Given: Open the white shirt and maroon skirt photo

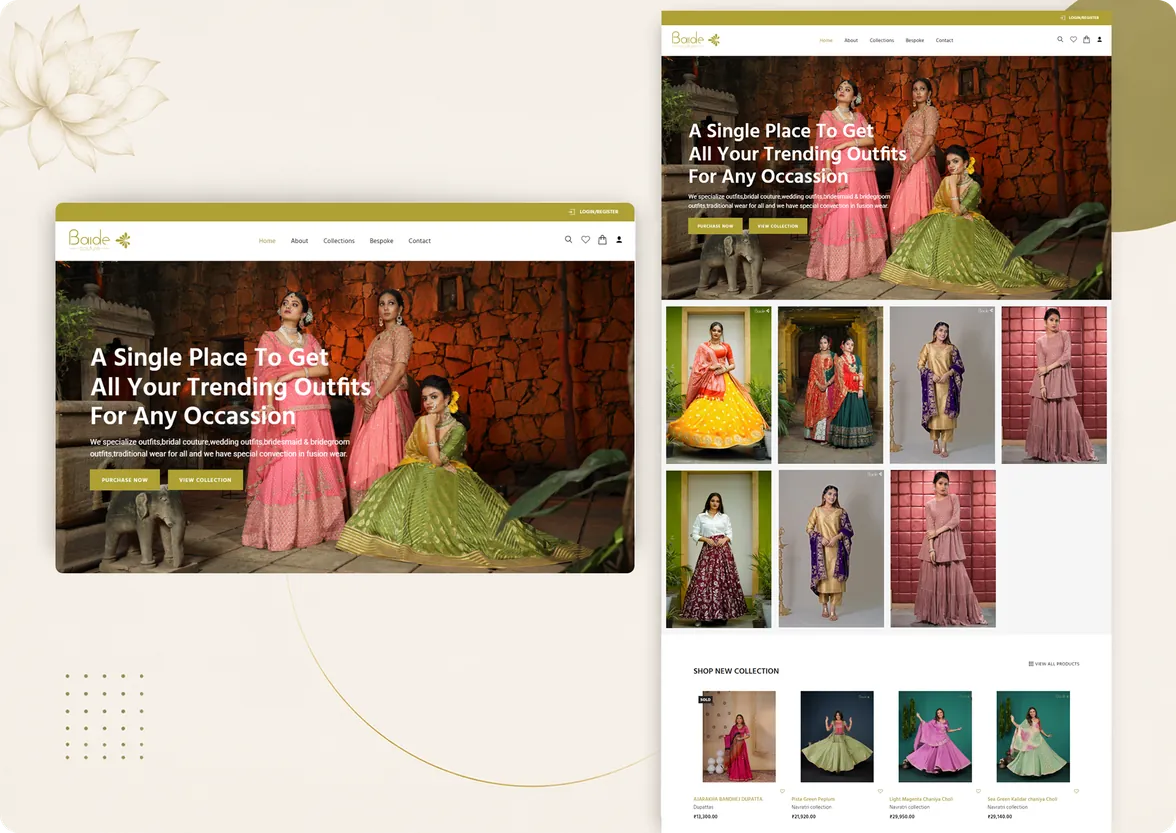Looking at the screenshot, I should [x=718, y=549].
